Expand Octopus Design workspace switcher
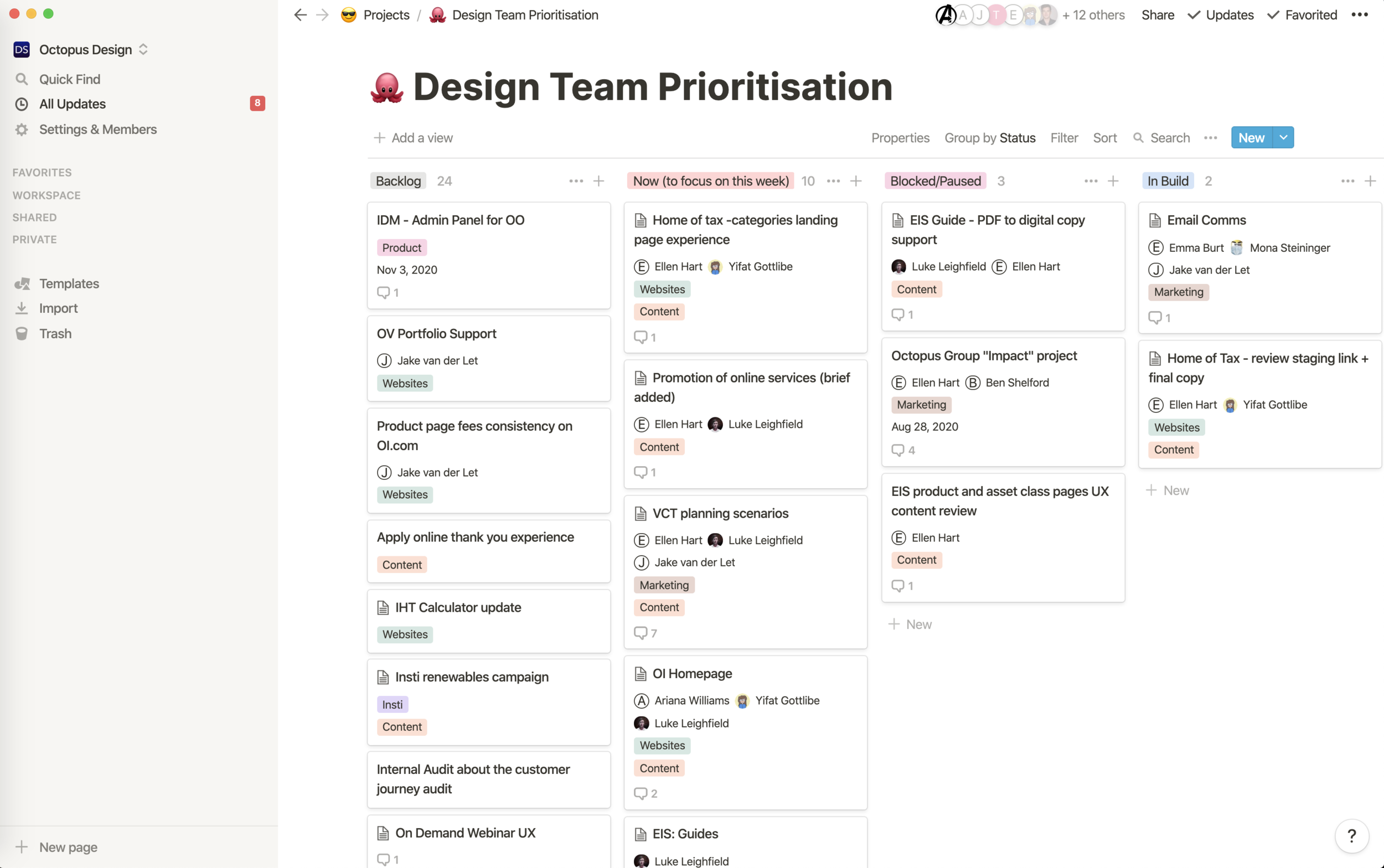 pos(143,49)
